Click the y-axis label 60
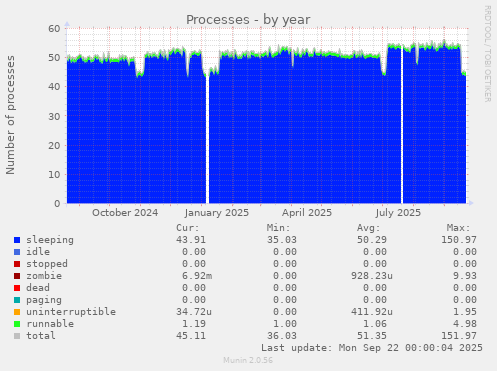This screenshot has height=371, width=497. click(x=54, y=28)
